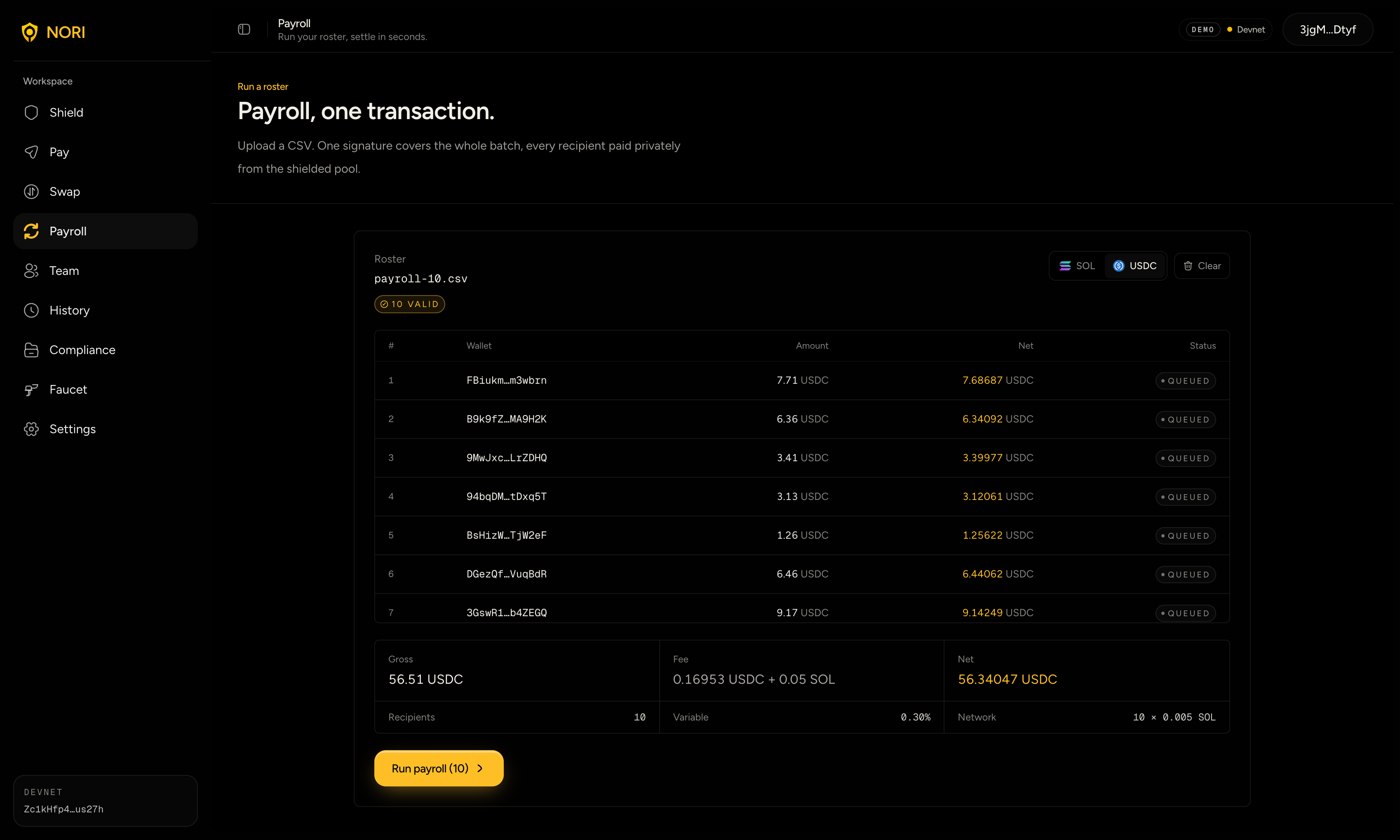Click QUEUED status in row 3

[x=1186, y=458]
